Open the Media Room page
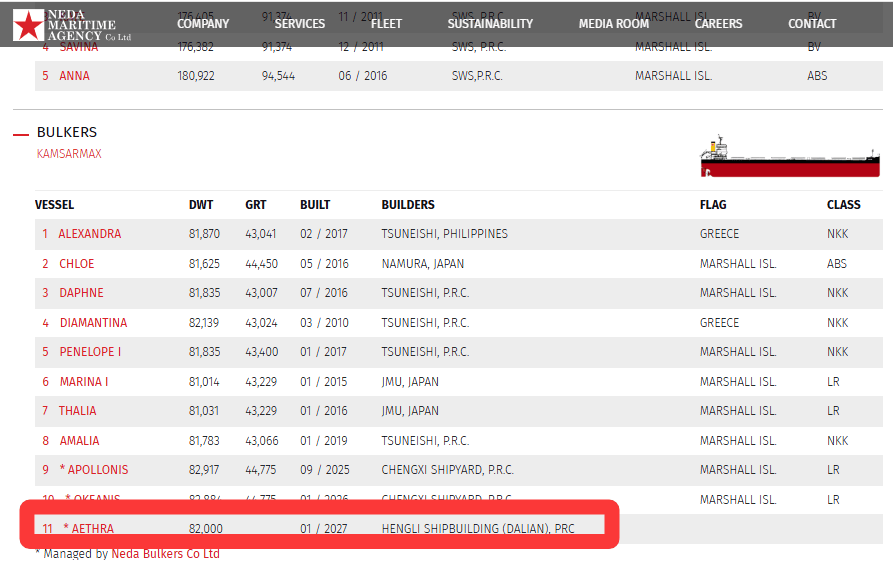 tap(614, 24)
